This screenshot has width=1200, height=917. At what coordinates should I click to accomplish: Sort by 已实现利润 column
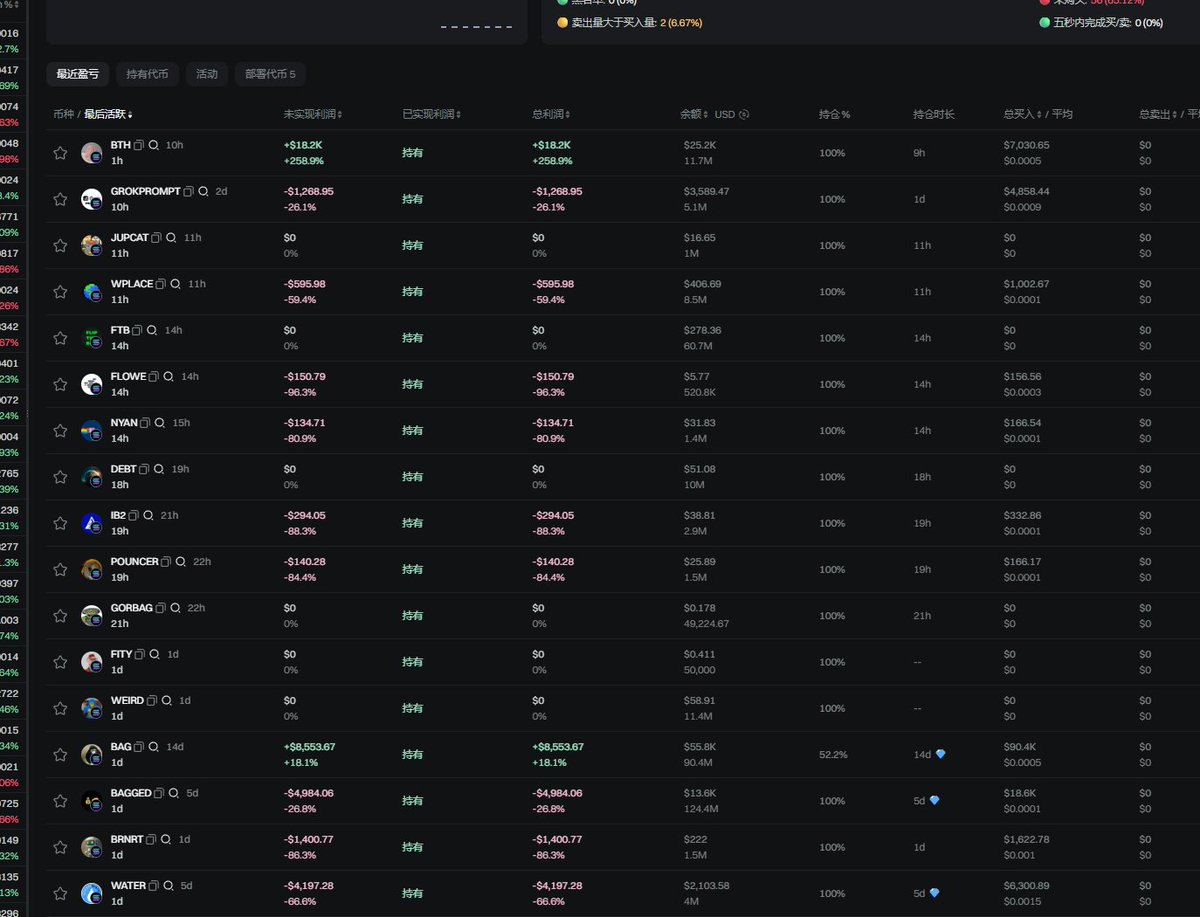pos(431,114)
